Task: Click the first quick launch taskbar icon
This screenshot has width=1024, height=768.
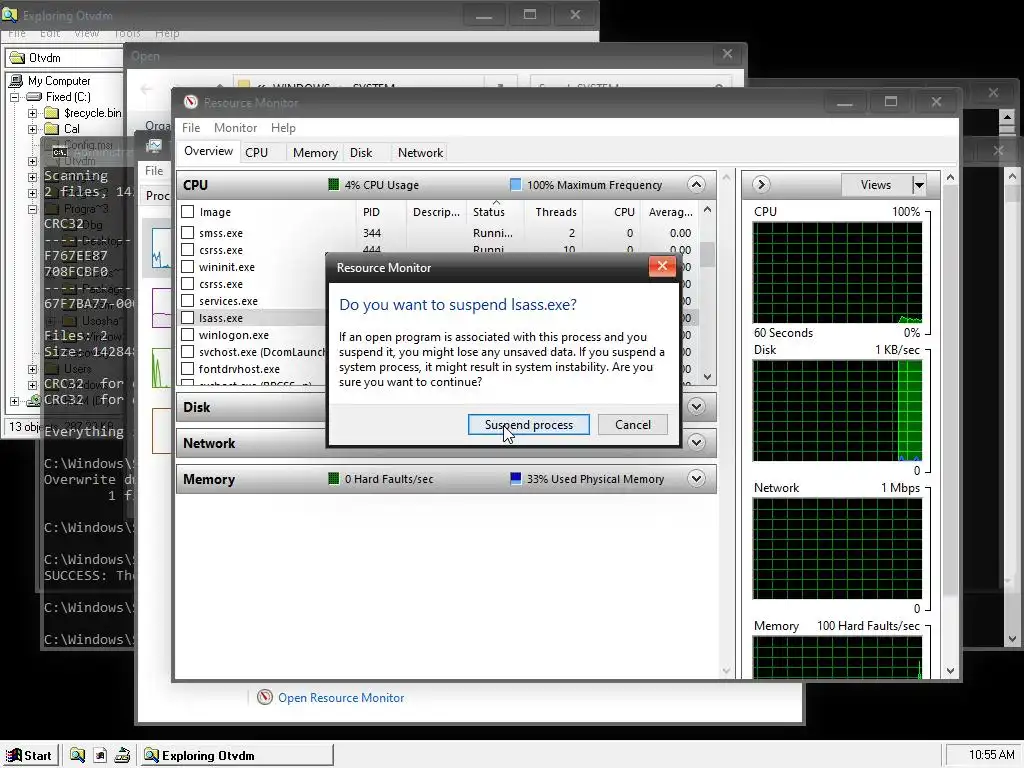Action: 77,755
